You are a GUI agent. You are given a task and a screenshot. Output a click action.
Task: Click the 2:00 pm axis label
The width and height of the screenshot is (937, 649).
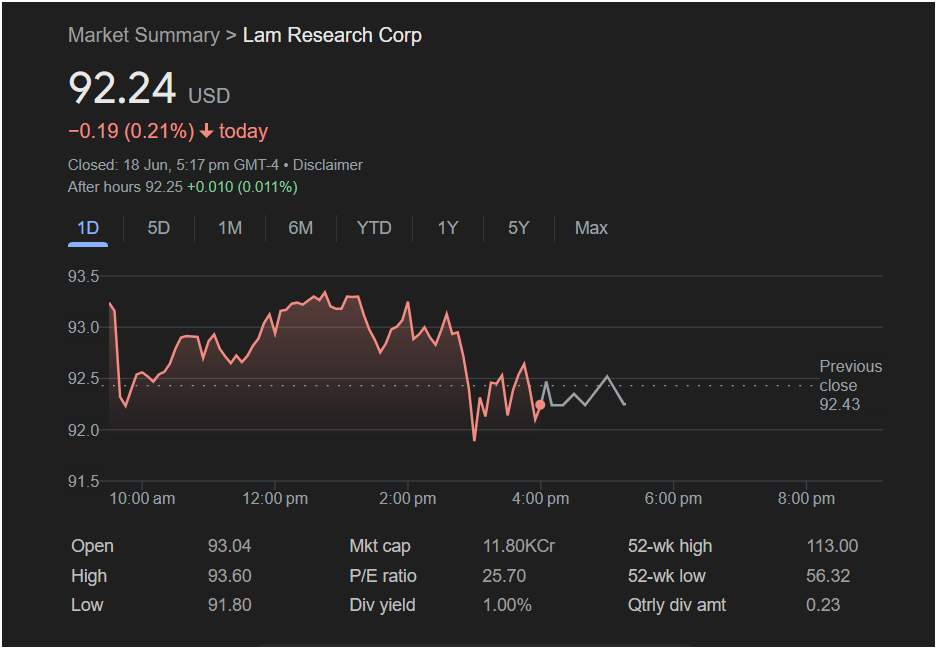[x=408, y=499]
